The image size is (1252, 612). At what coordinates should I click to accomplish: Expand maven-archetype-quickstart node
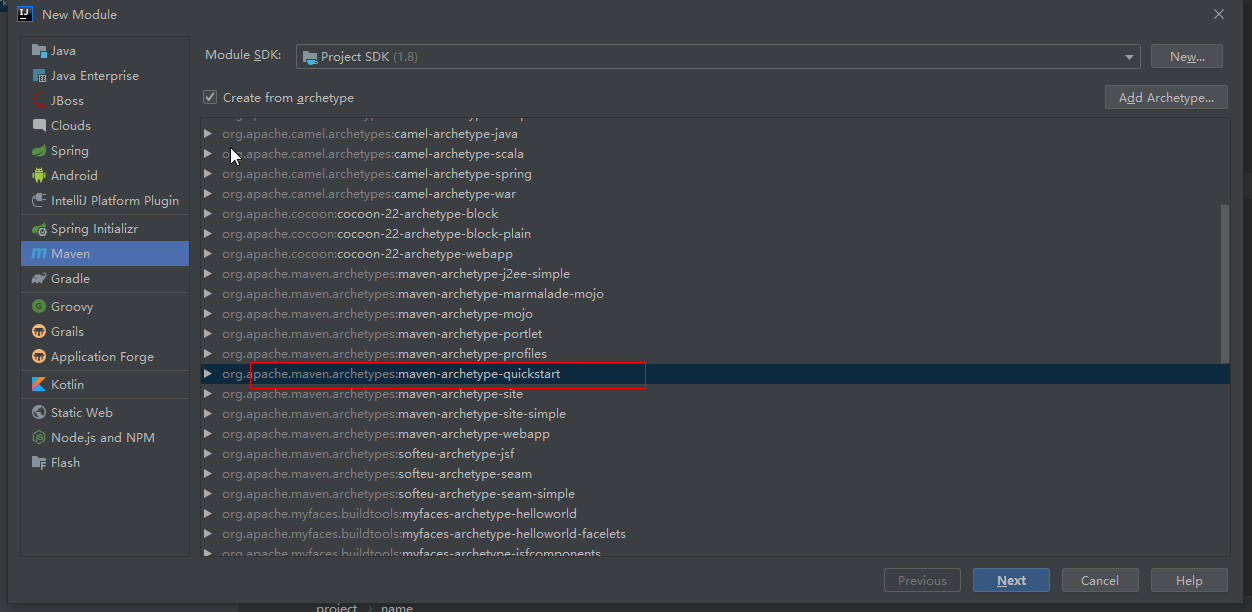[208, 374]
